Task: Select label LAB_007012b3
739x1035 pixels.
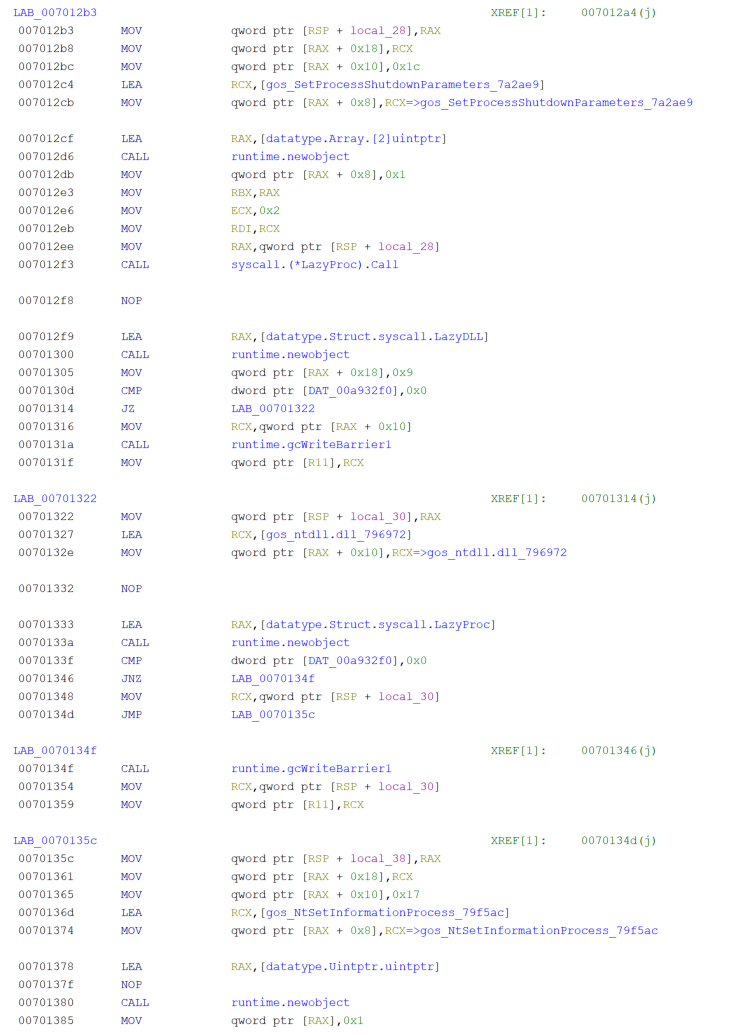Action: (x=55, y=13)
